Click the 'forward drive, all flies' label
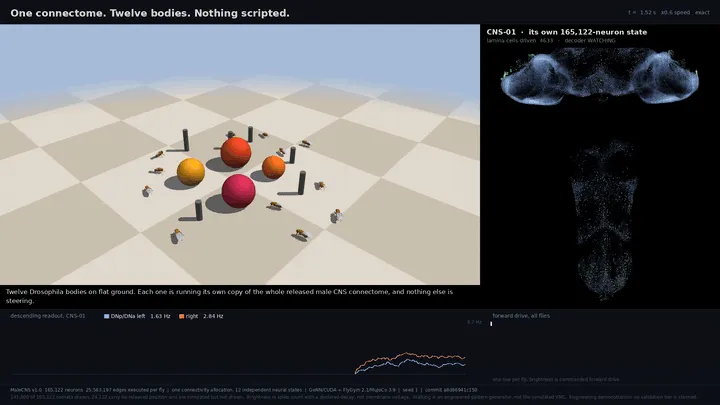The image size is (720, 405). (521, 316)
